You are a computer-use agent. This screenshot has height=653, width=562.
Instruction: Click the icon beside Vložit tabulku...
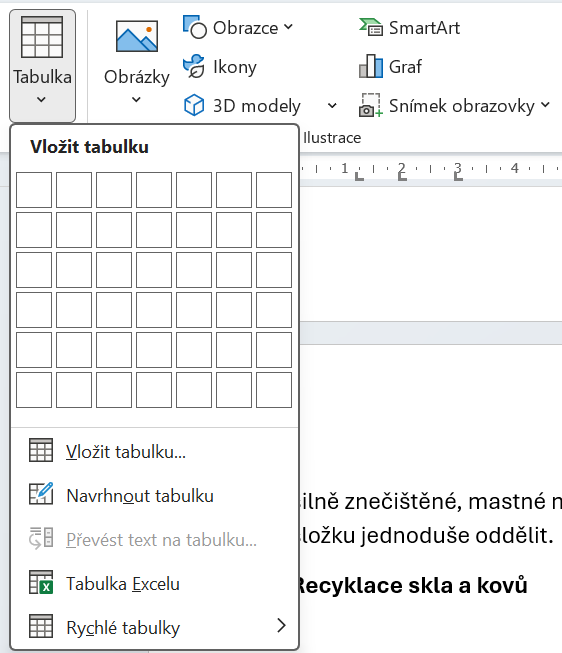click(x=41, y=450)
